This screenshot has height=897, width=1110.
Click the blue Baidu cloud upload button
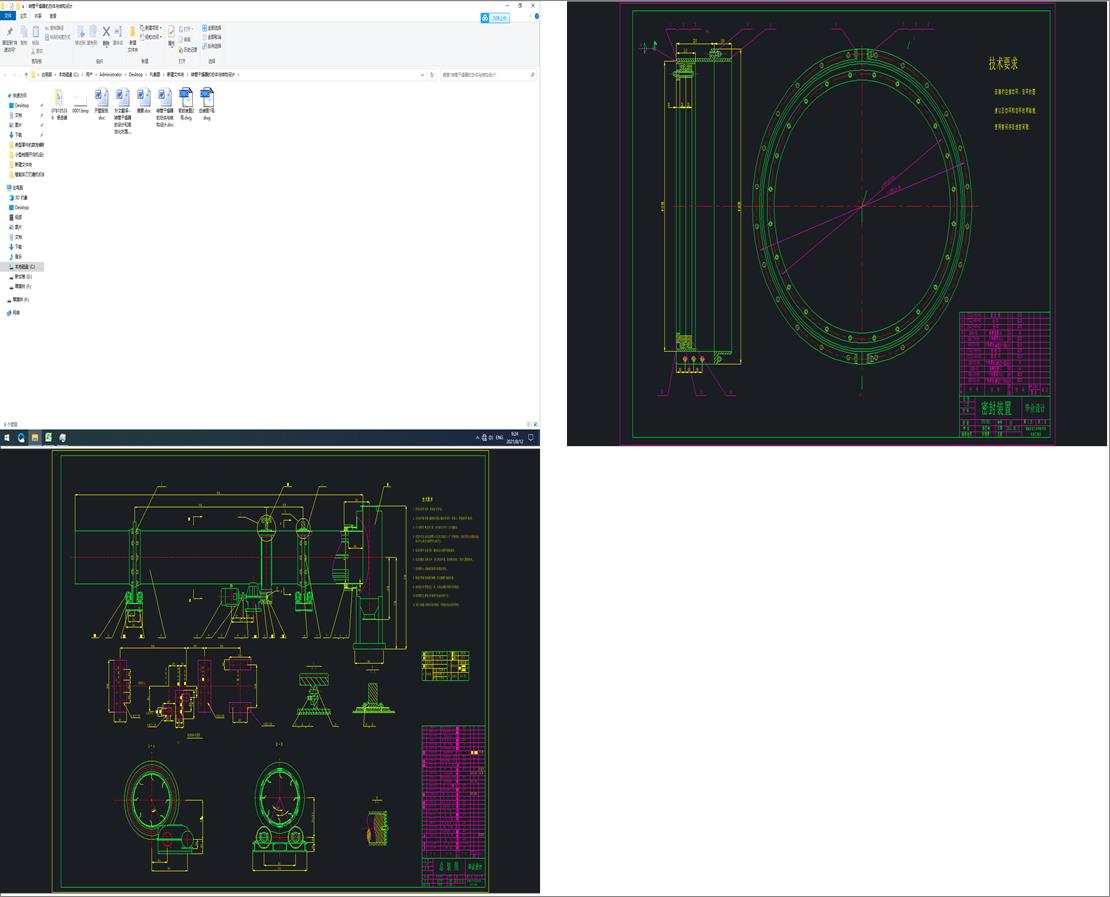coord(494,17)
